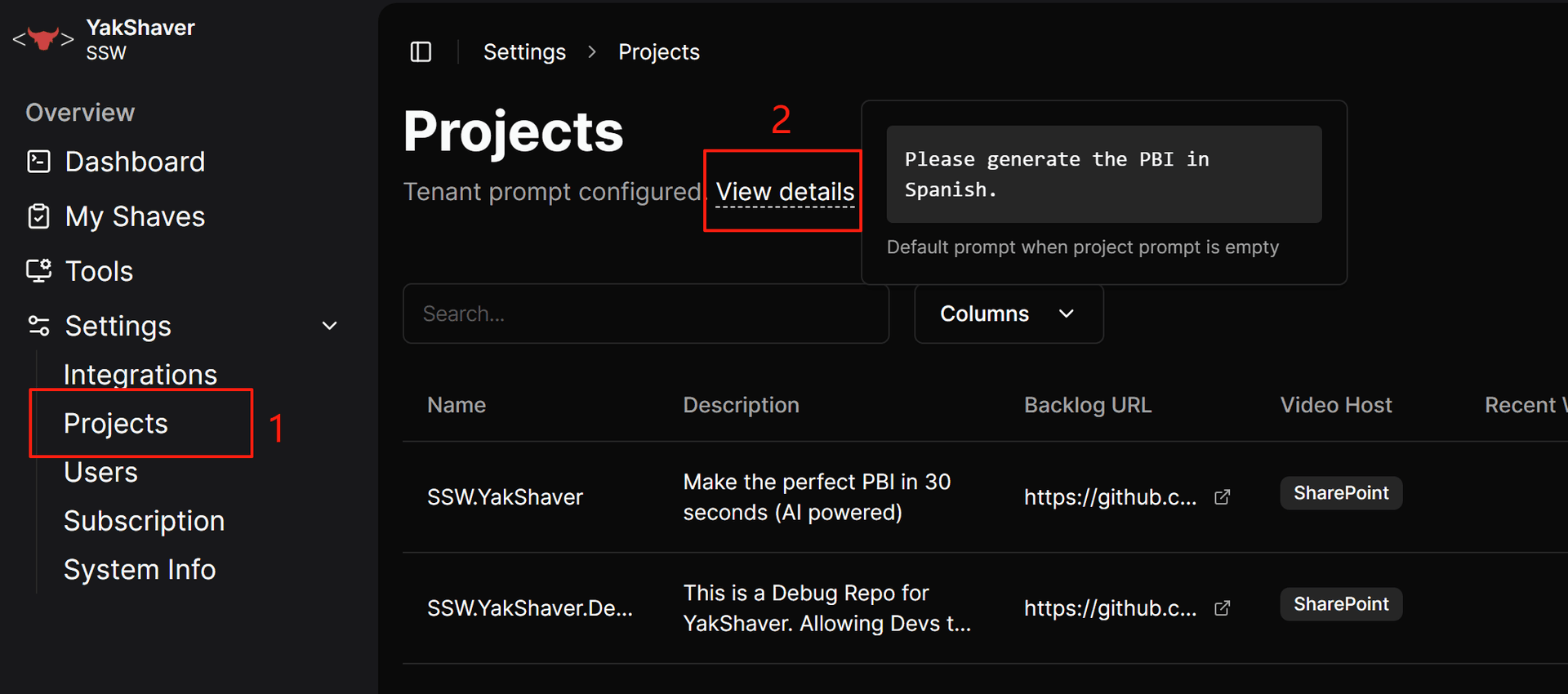Click the My Shaves clipboard icon
Image resolution: width=1568 pixels, height=694 pixels.
click(38, 216)
